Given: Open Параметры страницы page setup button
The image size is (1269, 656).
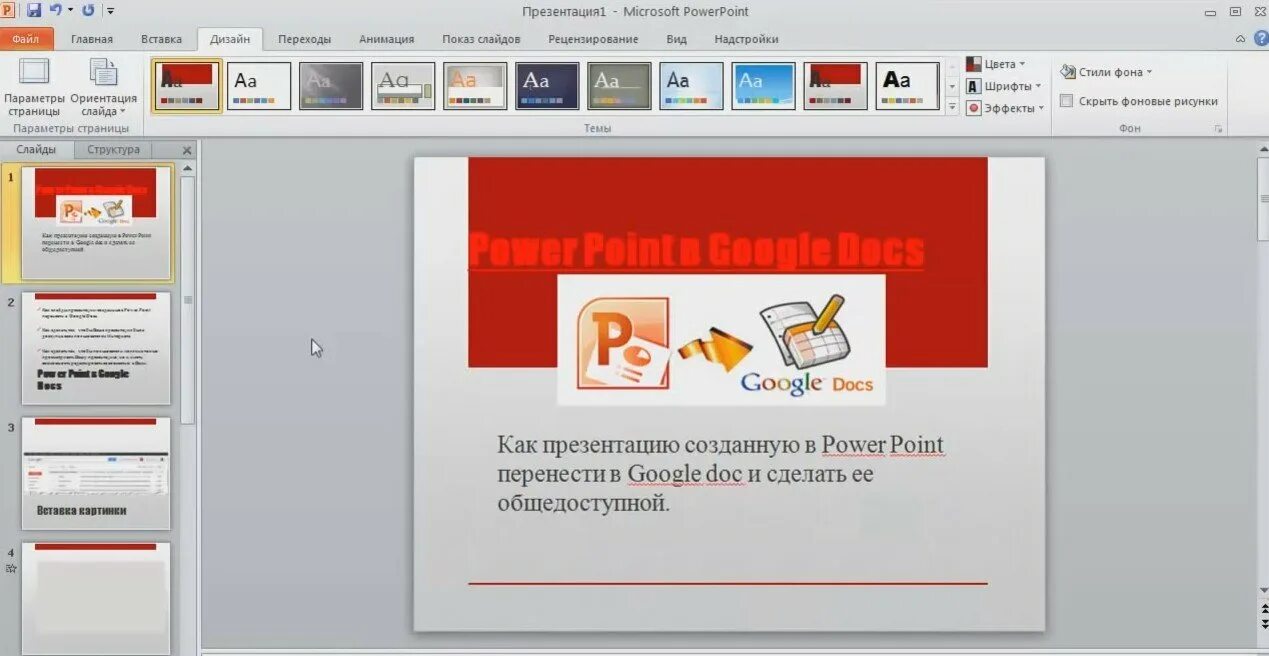Looking at the screenshot, I should click(x=34, y=88).
